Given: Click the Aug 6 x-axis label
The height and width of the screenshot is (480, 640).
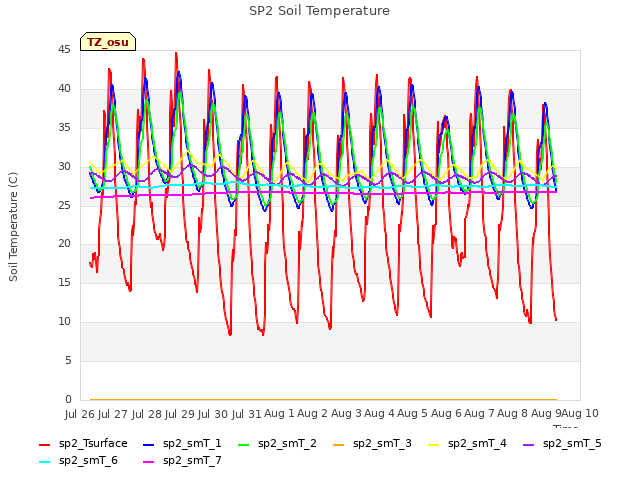Looking at the screenshot, I should click(446, 413).
